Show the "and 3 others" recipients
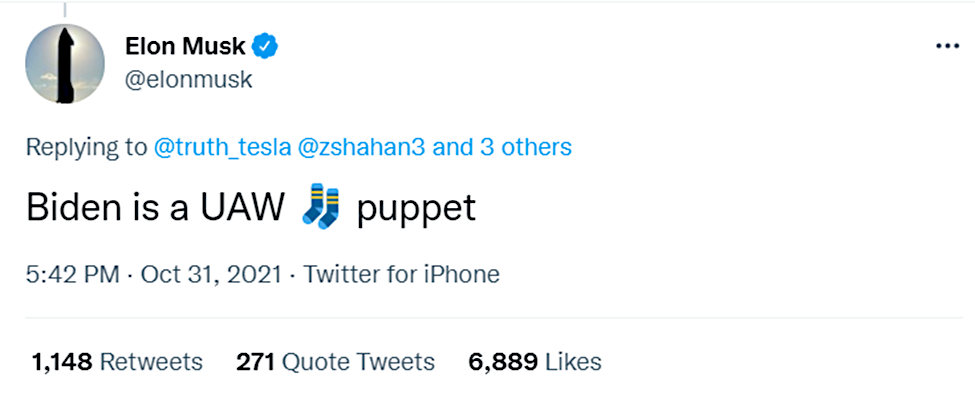The width and height of the screenshot is (975, 398). click(x=502, y=147)
